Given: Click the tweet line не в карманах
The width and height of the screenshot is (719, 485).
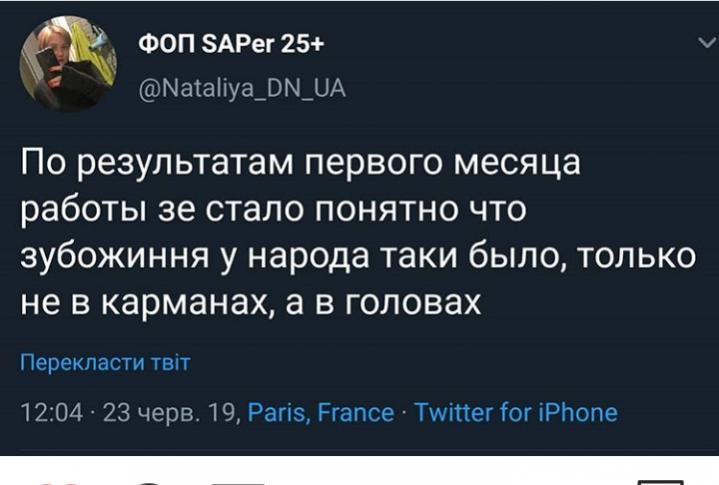Looking at the screenshot, I should [x=250, y=301].
